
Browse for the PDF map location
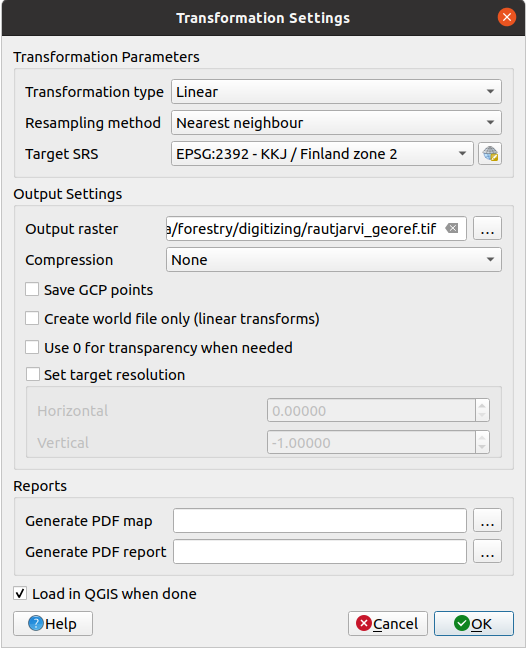[x=487, y=520]
